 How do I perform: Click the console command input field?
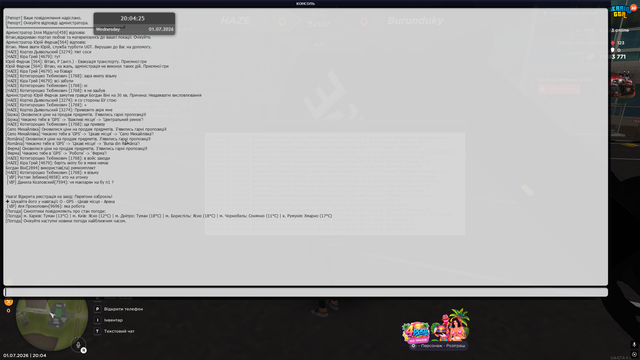click(x=305, y=292)
